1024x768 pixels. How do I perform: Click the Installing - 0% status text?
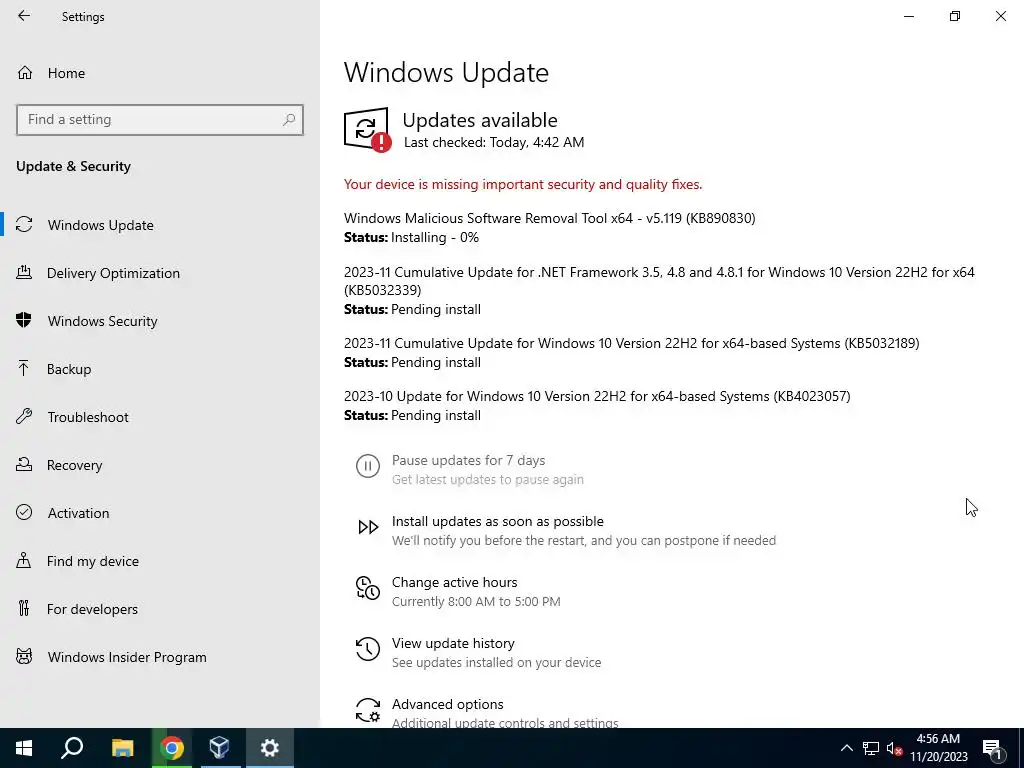tap(435, 238)
